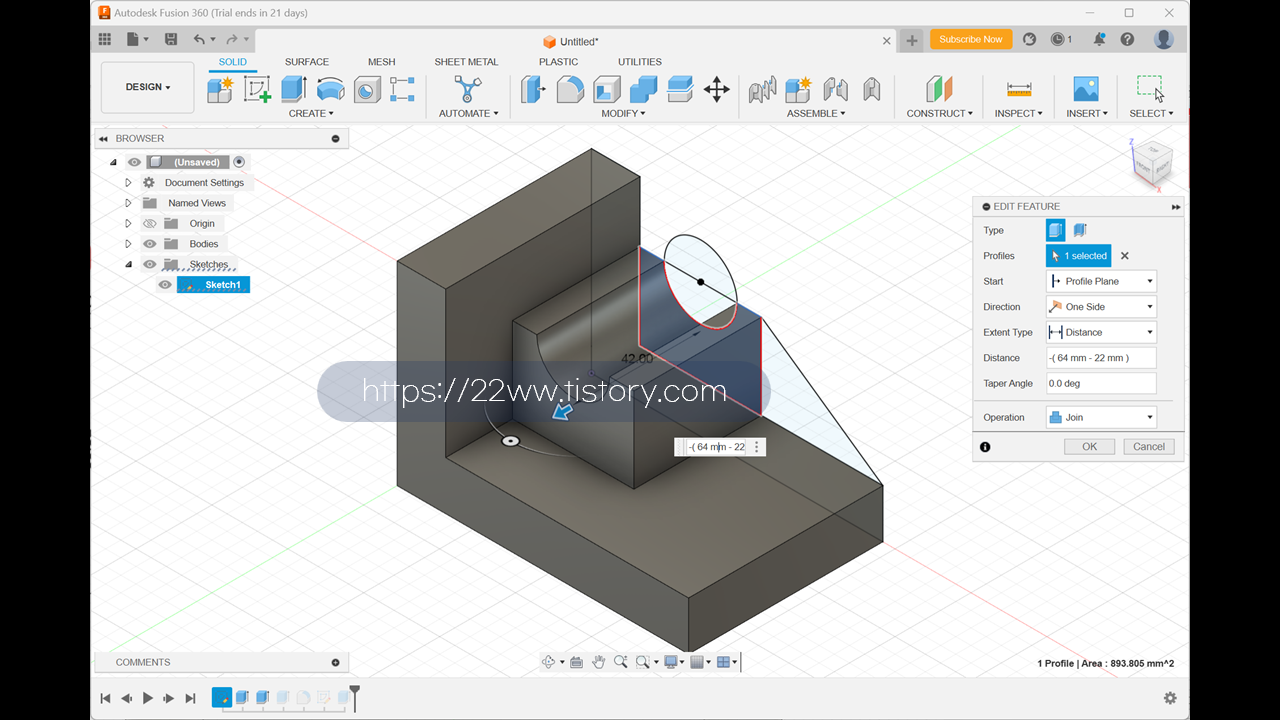Select the New Component tool

pyautogui.click(x=220, y=89)
